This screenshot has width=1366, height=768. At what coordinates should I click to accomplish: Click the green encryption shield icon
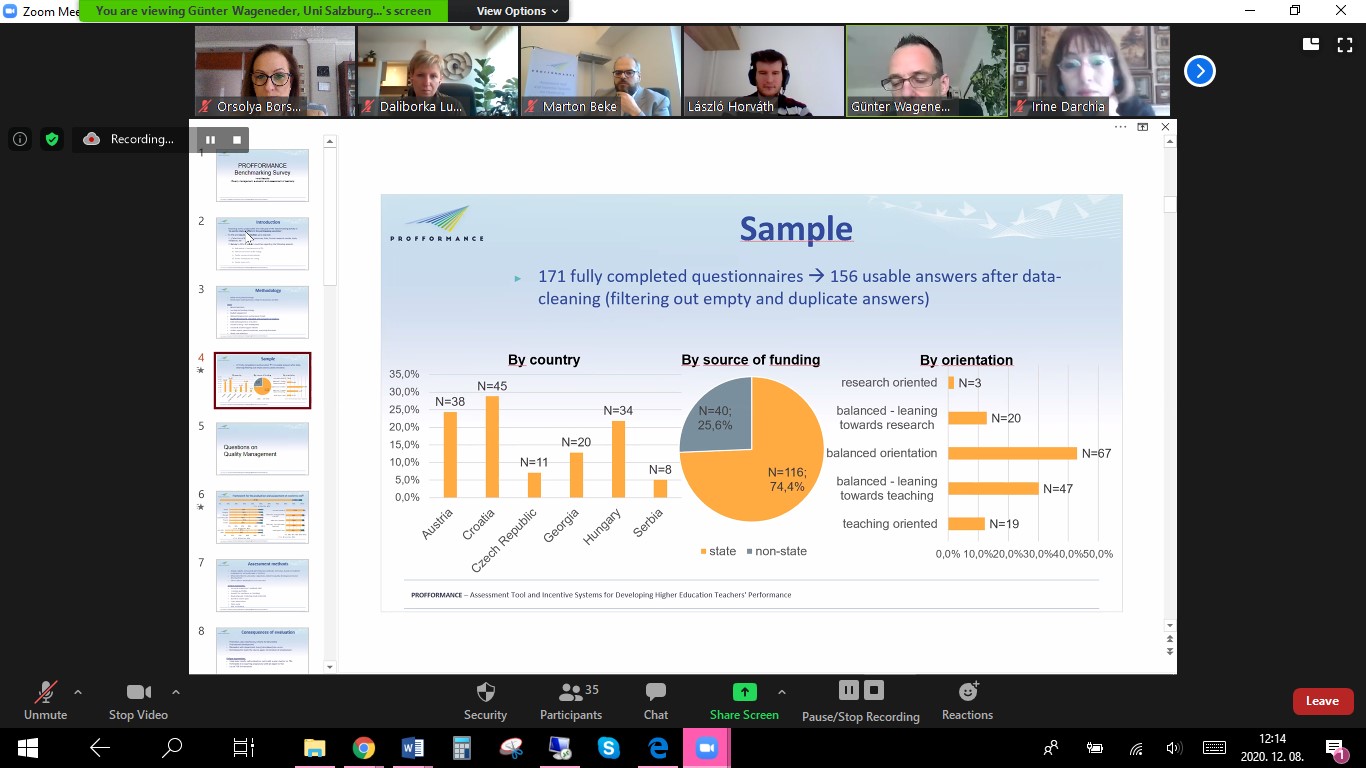[x=51, y=139]
